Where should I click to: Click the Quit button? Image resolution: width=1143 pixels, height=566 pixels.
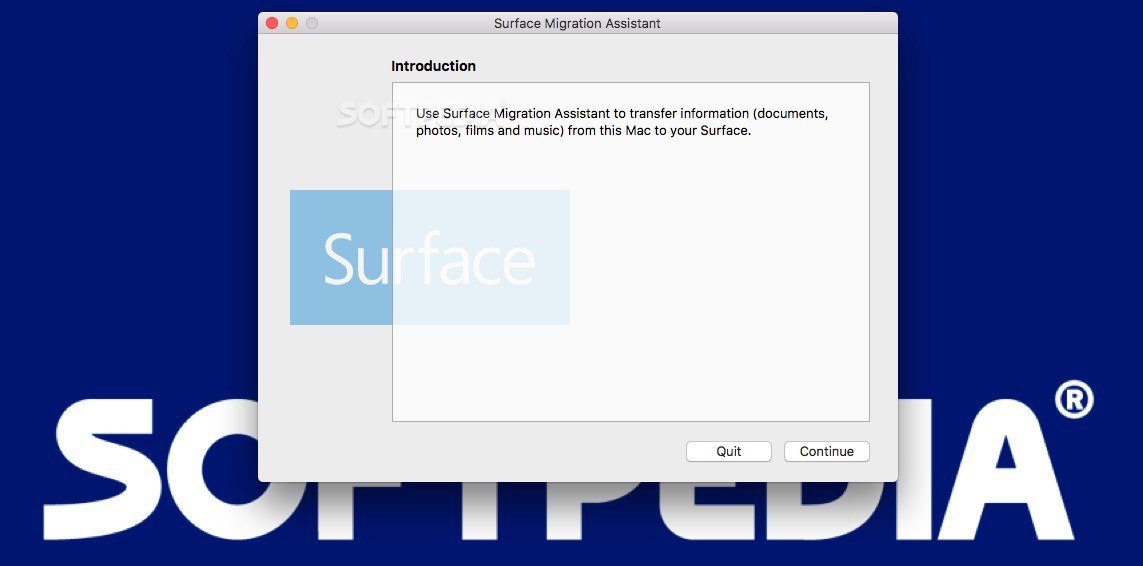[728, 451]
